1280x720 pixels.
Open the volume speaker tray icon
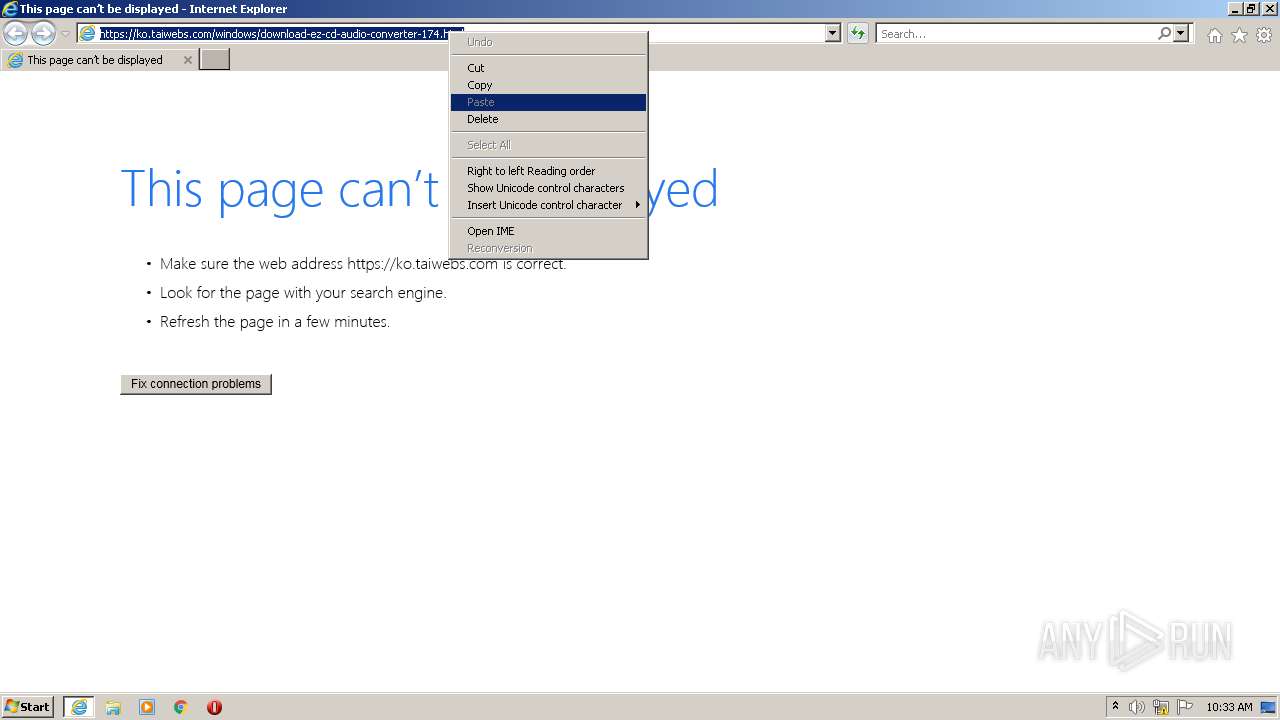coord(1137,707)
